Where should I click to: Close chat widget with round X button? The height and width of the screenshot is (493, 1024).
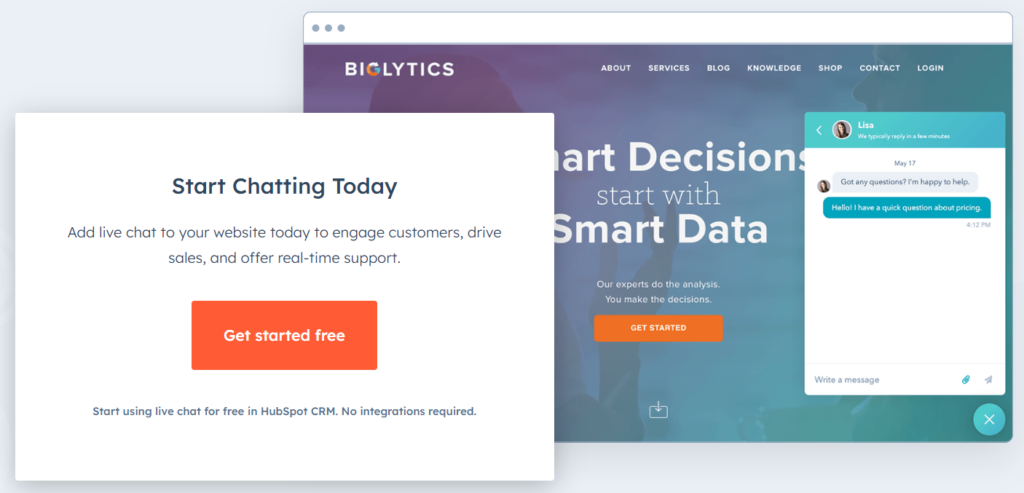coord(989,419)
